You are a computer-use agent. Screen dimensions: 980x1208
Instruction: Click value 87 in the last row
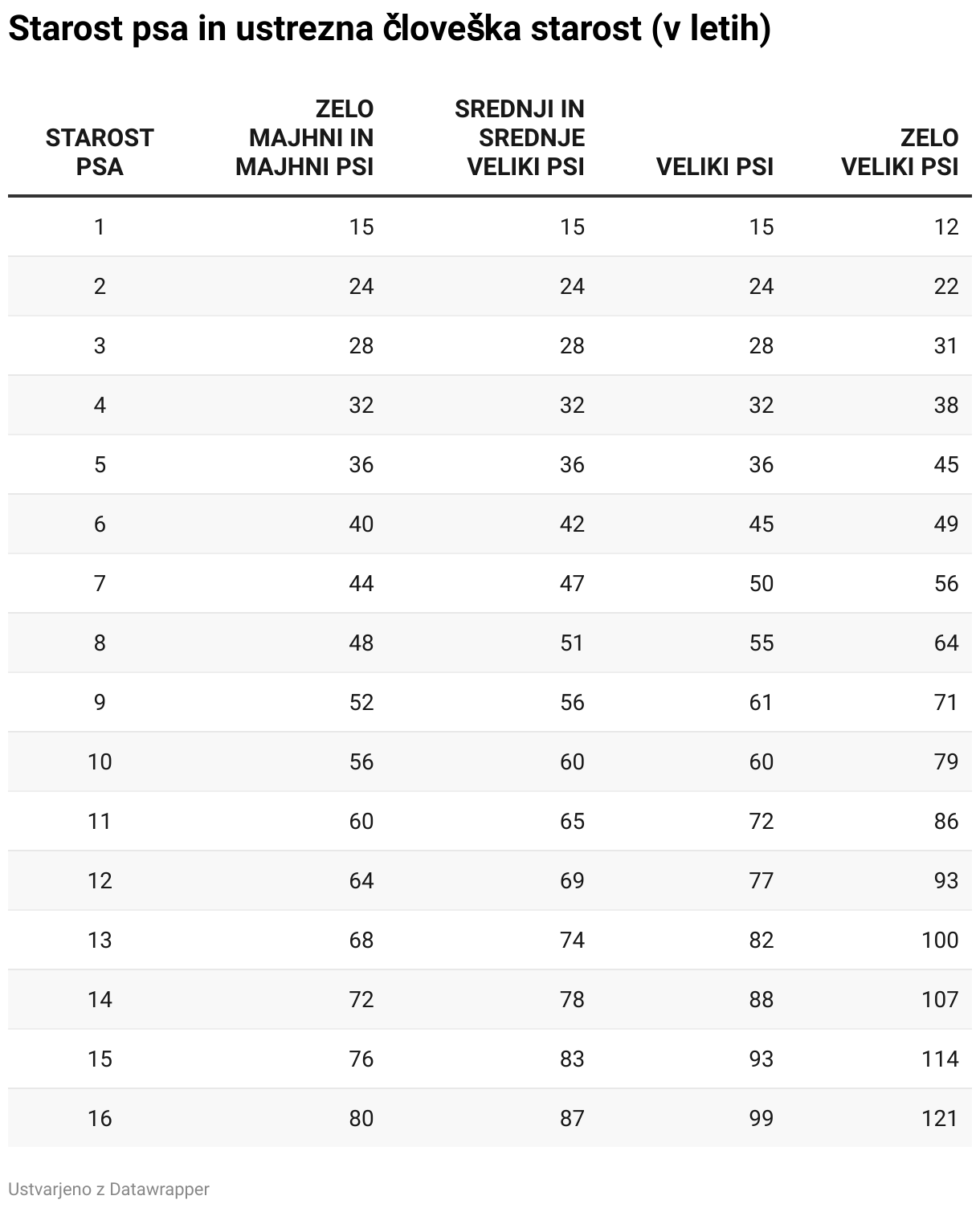572,1118
